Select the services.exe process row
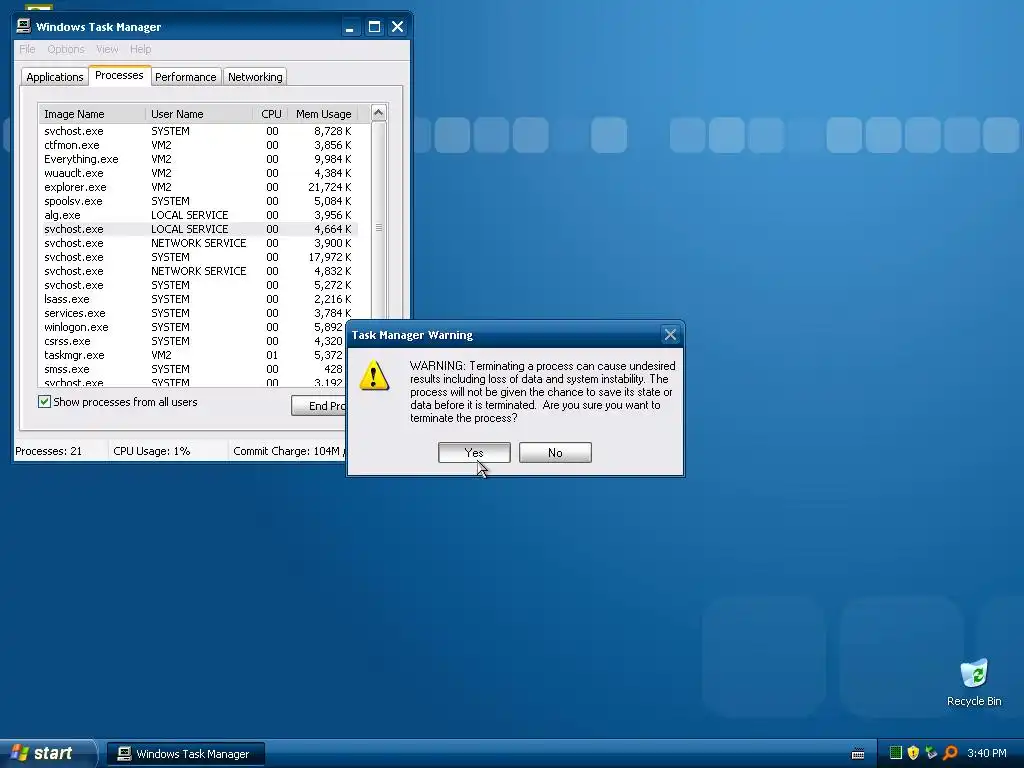 [198, 313]
